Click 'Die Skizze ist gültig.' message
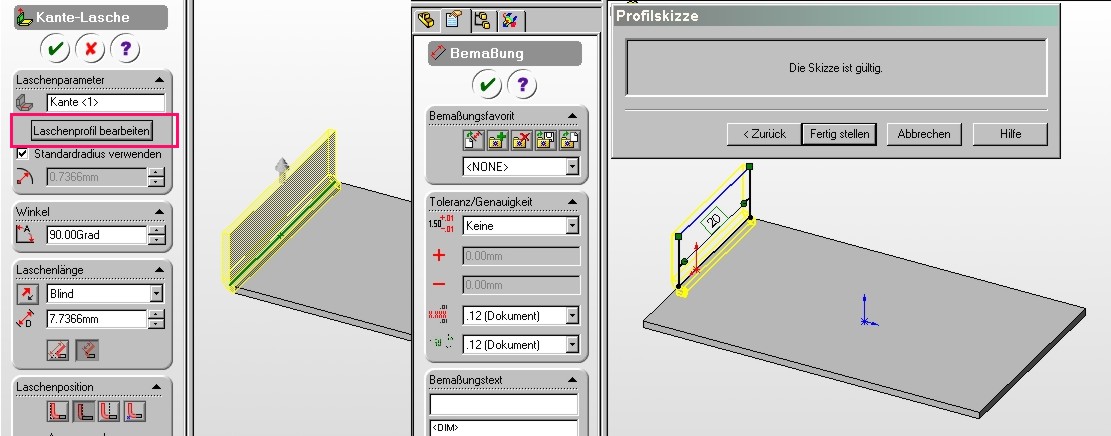Image resolution: width=1111 pixels, height=436 pixels. click(835, 69)
